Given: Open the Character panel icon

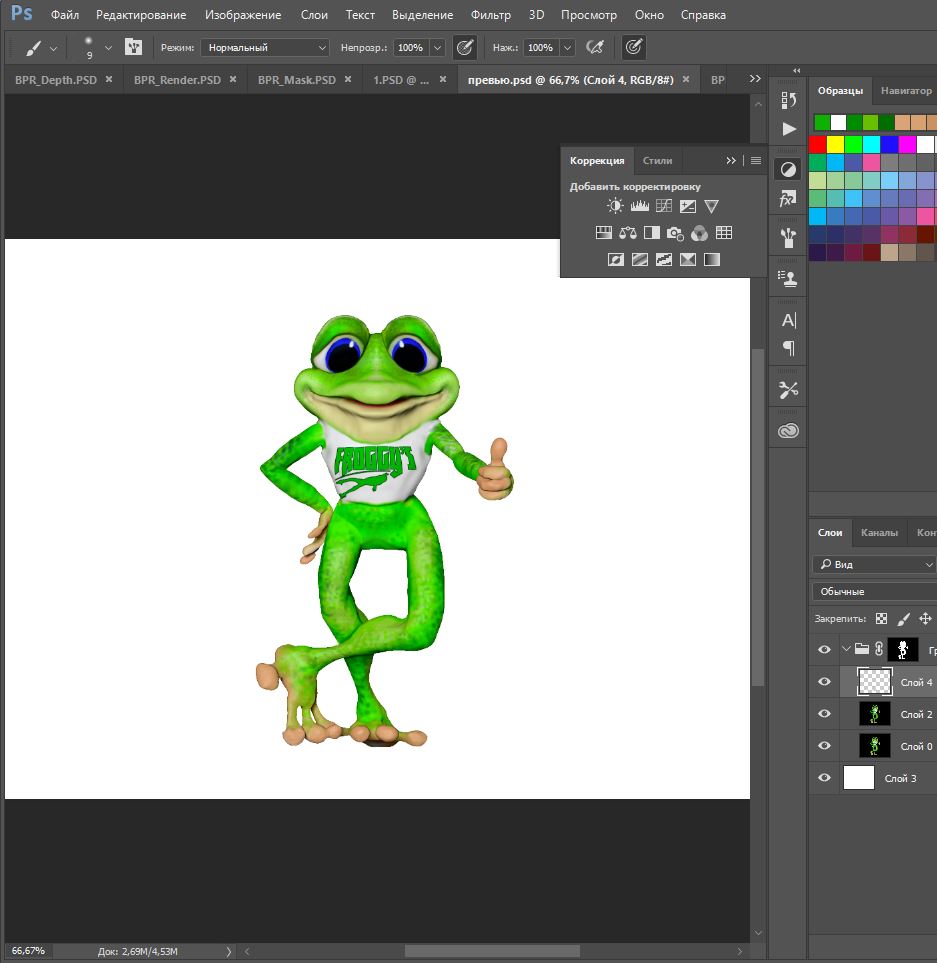Looking at the screenshot, I should point(789,320).
